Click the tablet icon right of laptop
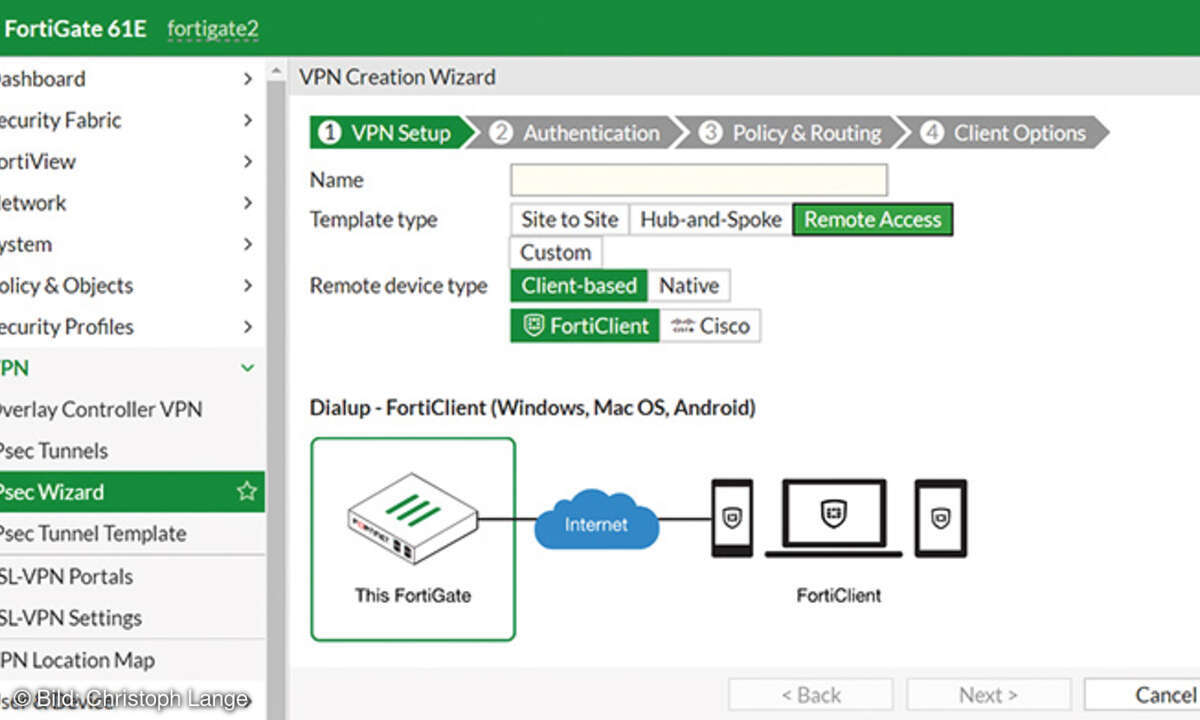Viewport: 1200px width, 720px height. pyautogui.click(x=940, y=518)
